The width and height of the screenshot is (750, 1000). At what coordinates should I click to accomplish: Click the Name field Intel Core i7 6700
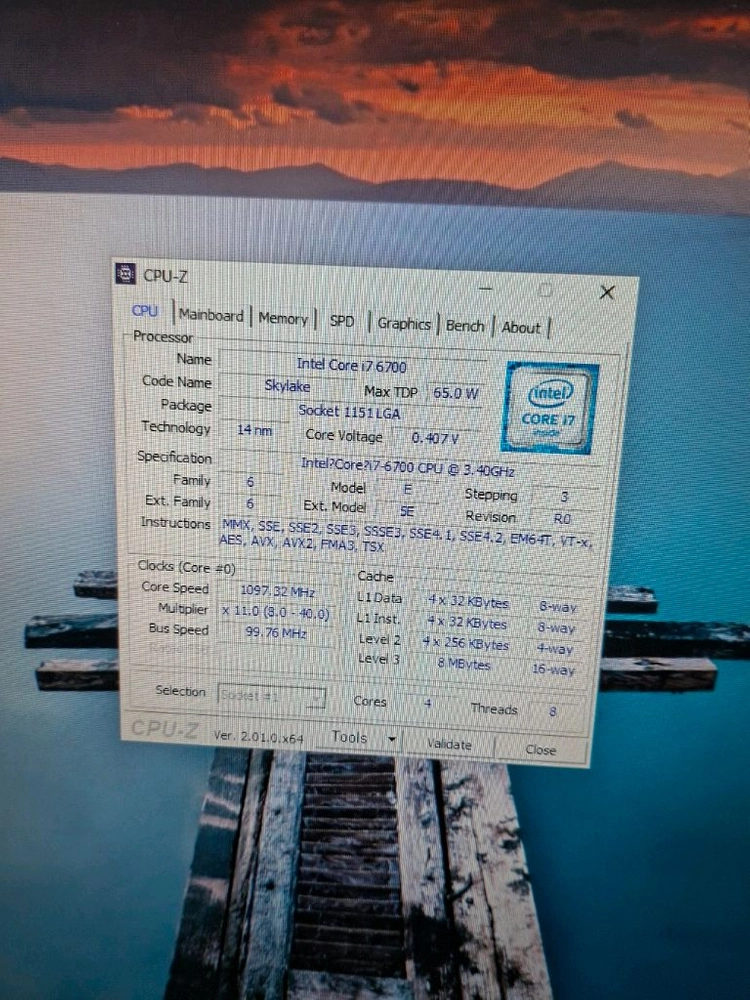click(351, 365)
